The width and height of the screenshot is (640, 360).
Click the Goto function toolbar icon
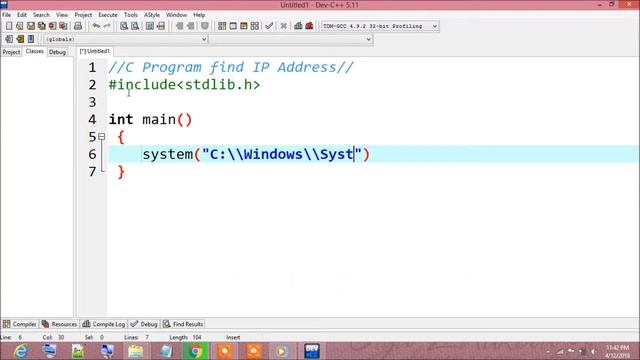[150, 26]
